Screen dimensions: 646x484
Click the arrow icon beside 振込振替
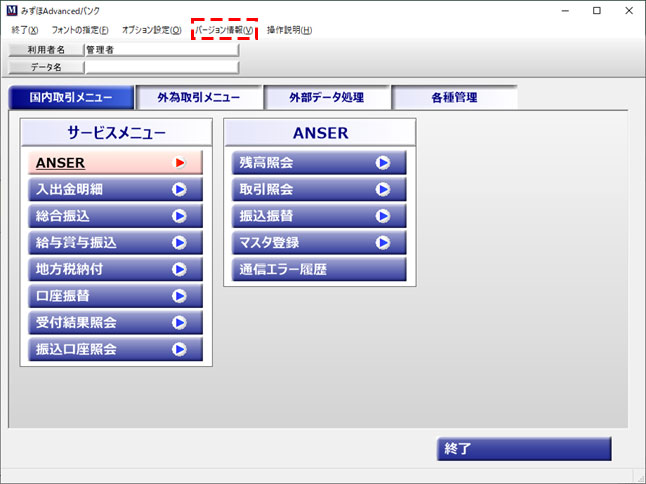[383, 216]
